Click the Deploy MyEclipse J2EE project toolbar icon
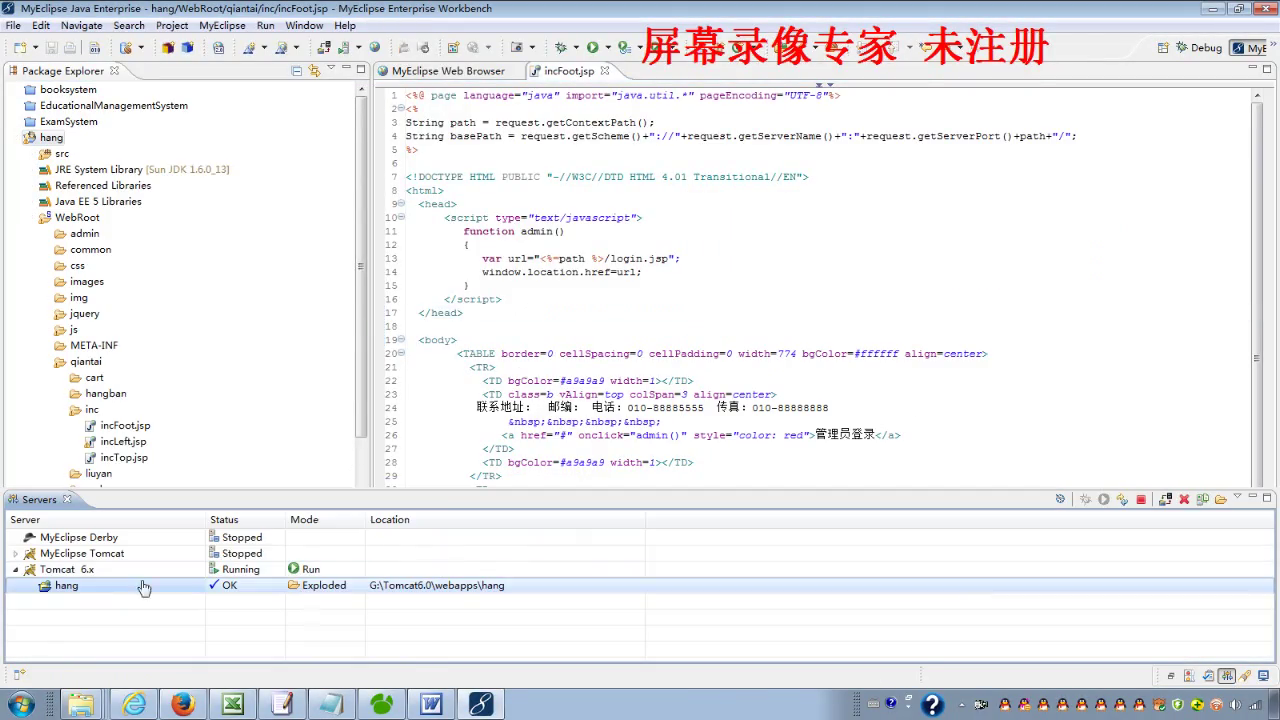The height and width of the screenshot is (720, 1280). coord(324,47)
